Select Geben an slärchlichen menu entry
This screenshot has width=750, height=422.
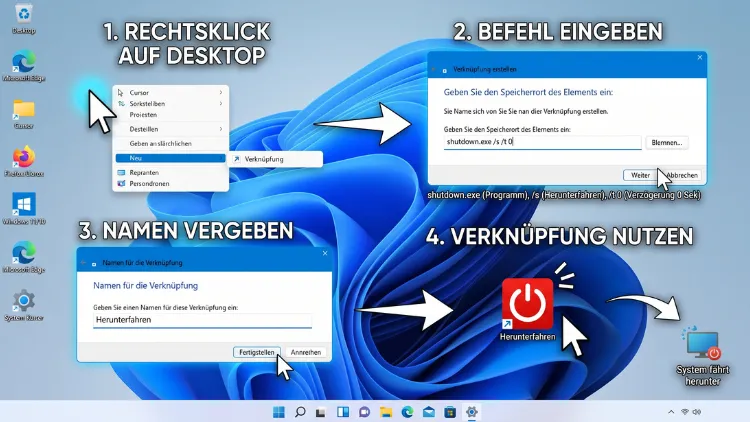(170, 143)
